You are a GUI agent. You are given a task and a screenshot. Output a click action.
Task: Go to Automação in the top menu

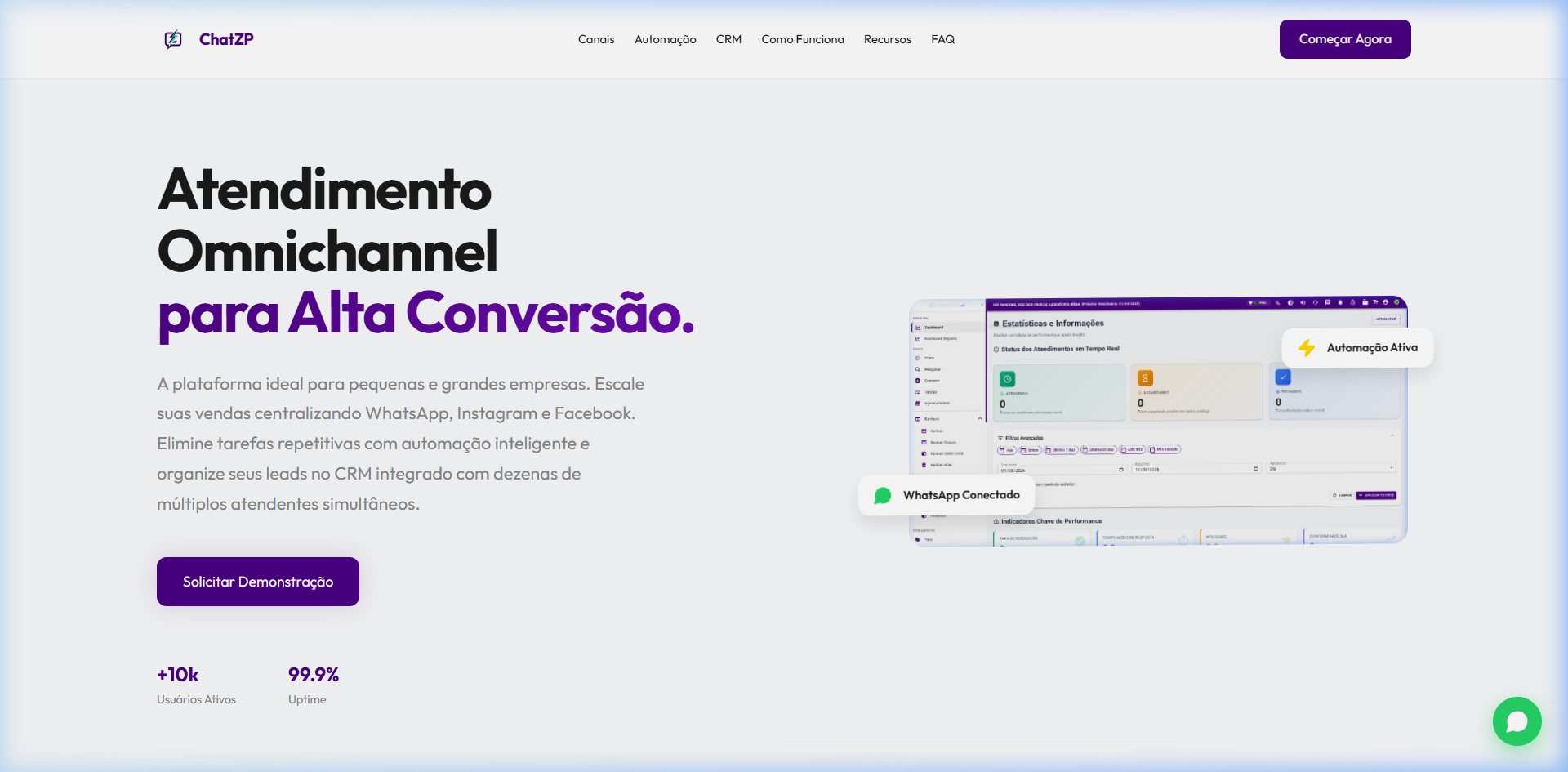(x=666, y=39)
